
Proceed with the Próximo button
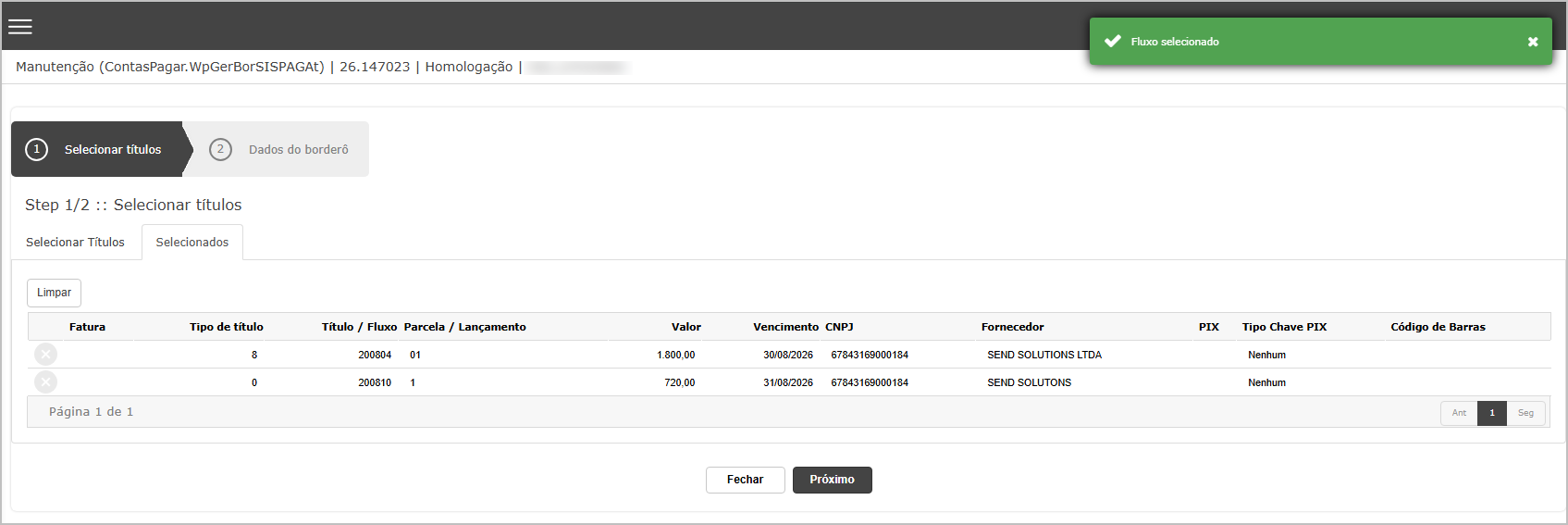click(x=832, y=480)
